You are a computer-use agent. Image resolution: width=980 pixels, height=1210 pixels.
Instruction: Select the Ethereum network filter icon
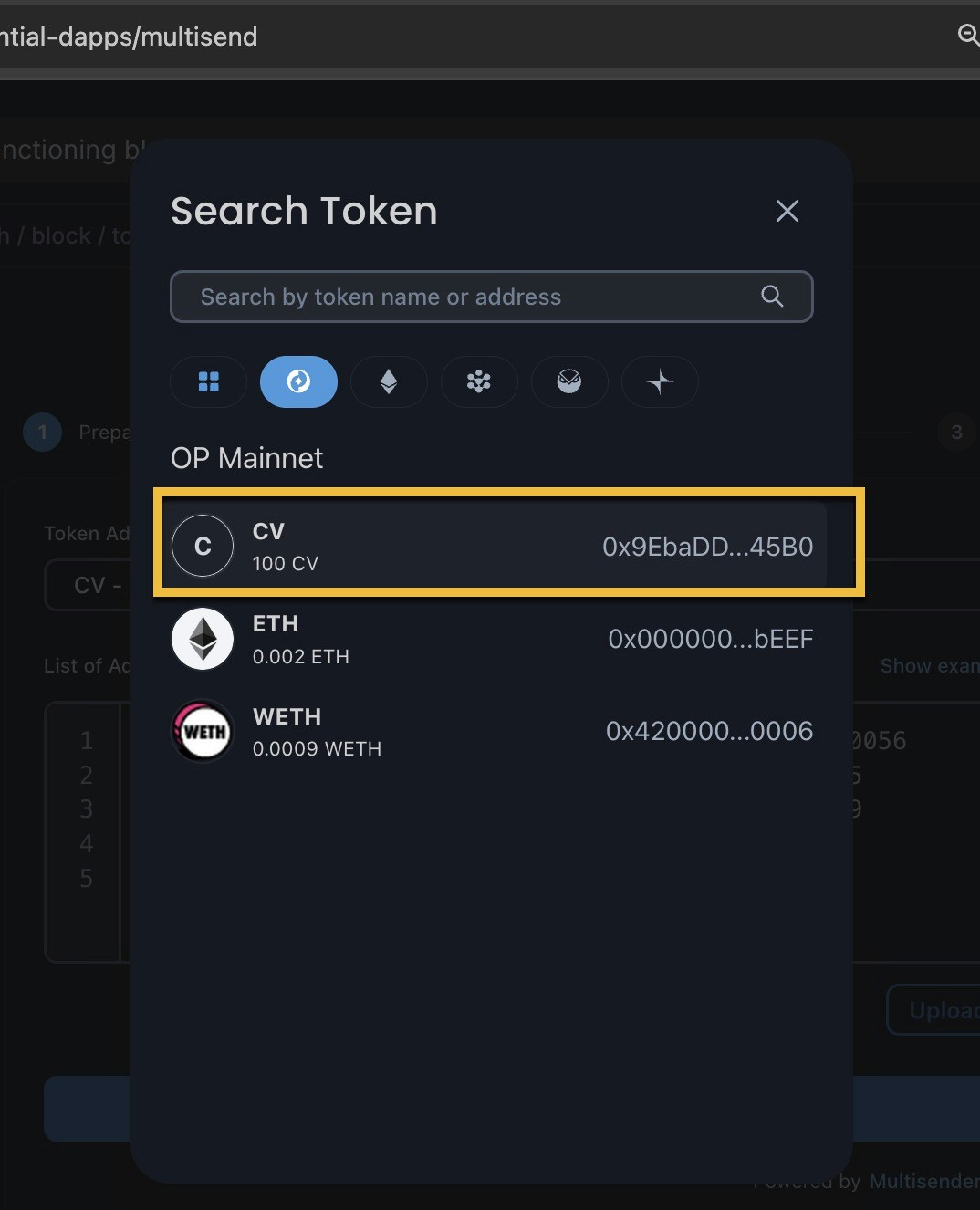389,382
